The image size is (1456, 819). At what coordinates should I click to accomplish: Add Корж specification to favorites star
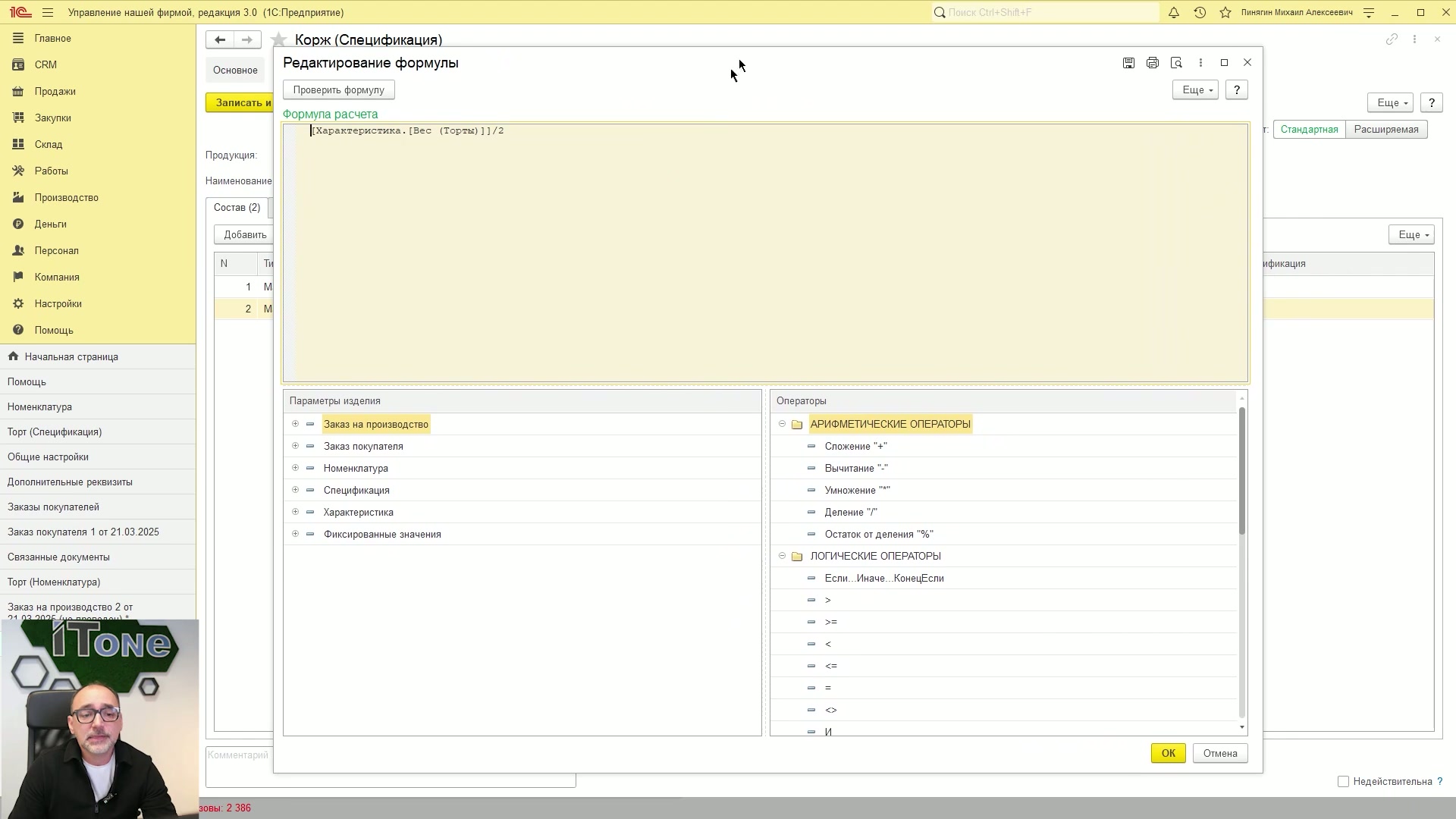pos(279,39)
